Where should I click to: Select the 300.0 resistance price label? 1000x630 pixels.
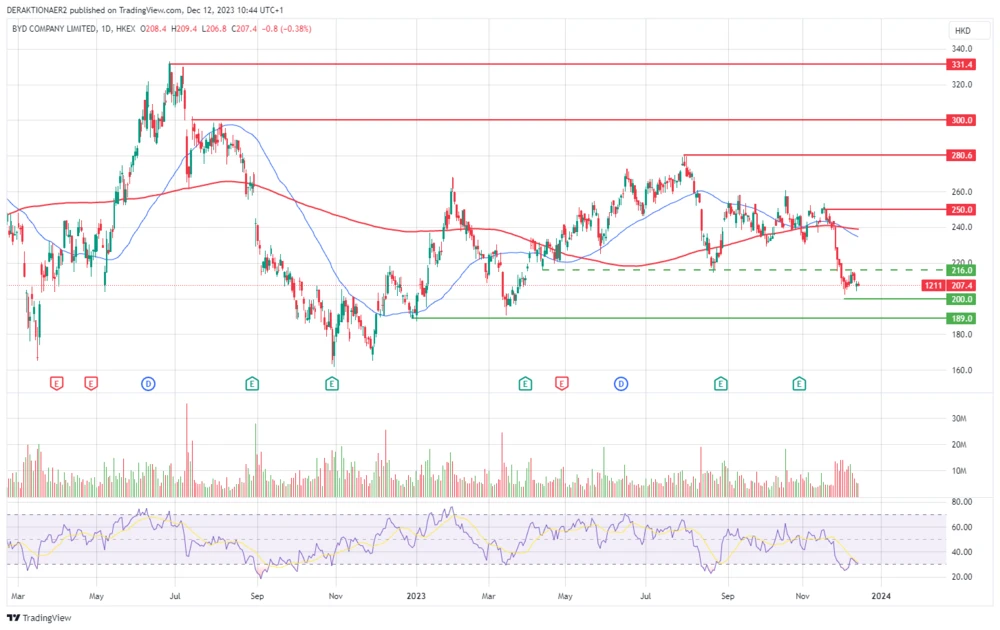coord(961,120)
